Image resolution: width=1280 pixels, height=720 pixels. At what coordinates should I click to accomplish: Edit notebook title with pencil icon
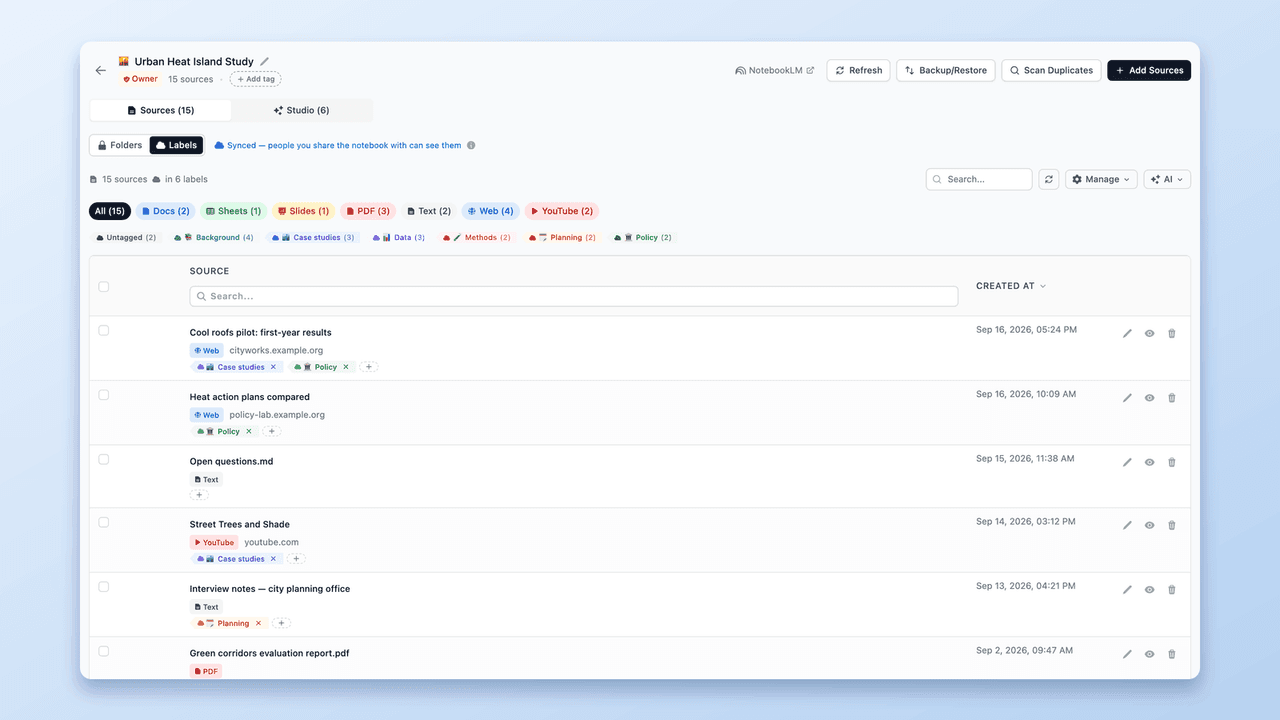tap(264, 61)
